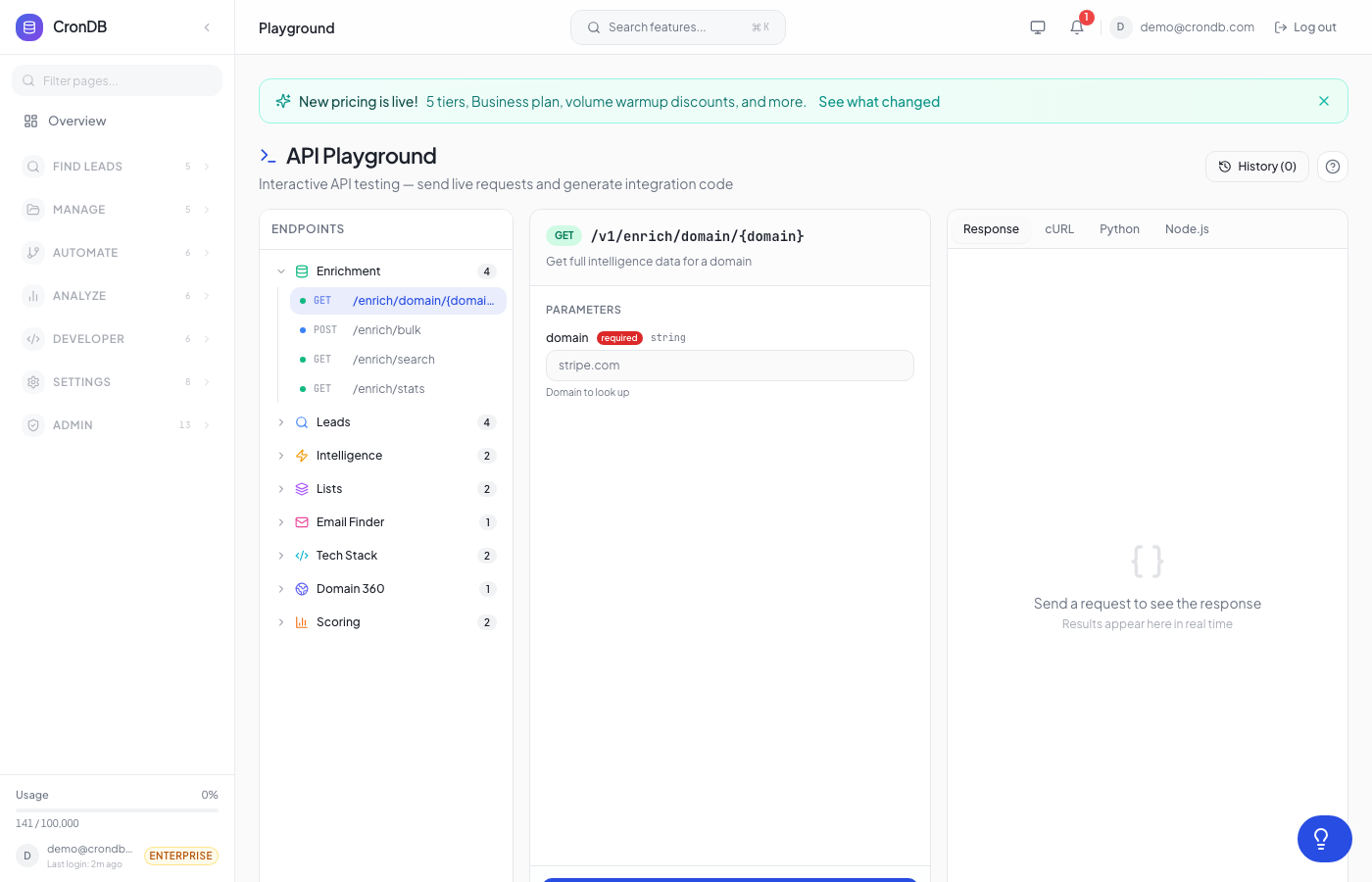Click See what changed link

[879, 102]
